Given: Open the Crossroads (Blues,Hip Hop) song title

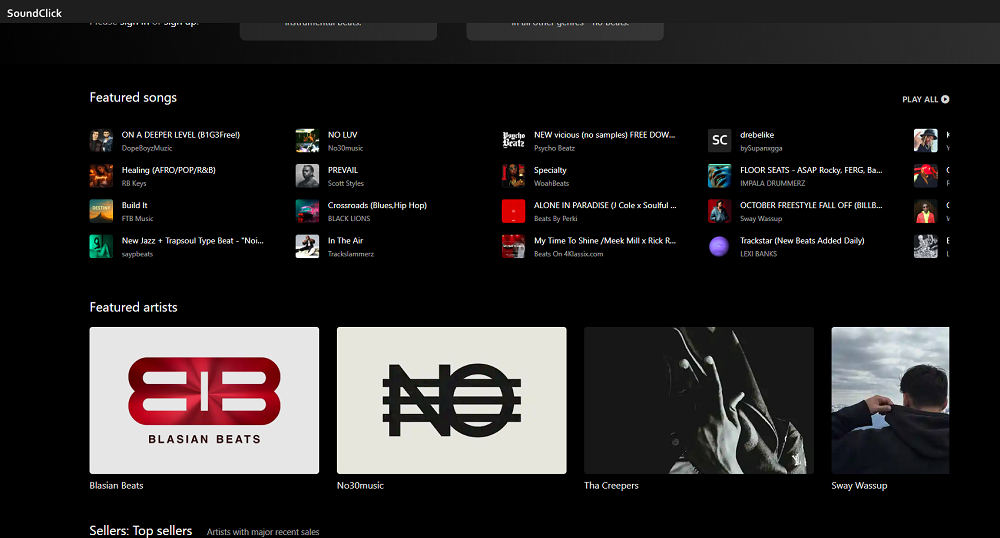Looking at the screenshot, I should pyautogui.click(x=377, y=205).
